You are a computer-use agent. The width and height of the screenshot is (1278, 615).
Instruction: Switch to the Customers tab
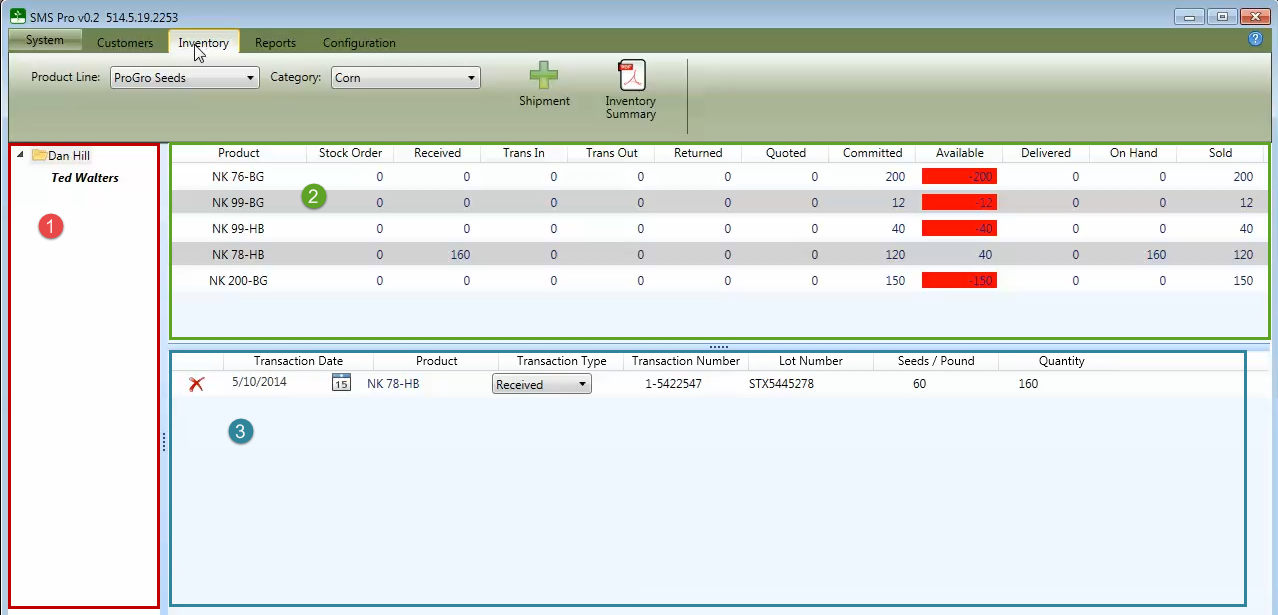125,43
